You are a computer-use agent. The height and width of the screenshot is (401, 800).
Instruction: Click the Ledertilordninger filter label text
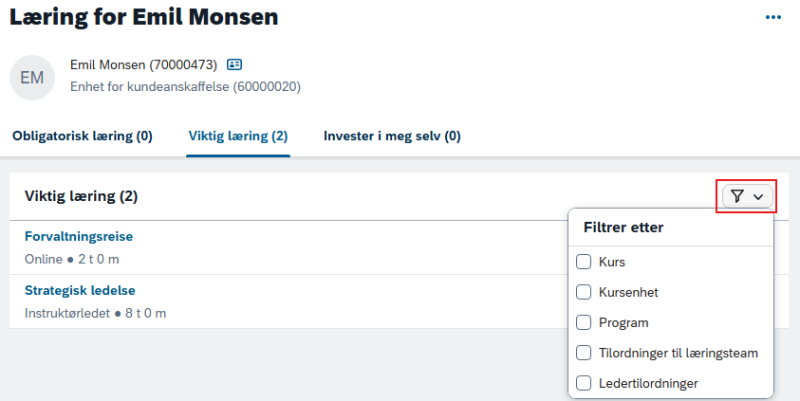pos(648,383)
